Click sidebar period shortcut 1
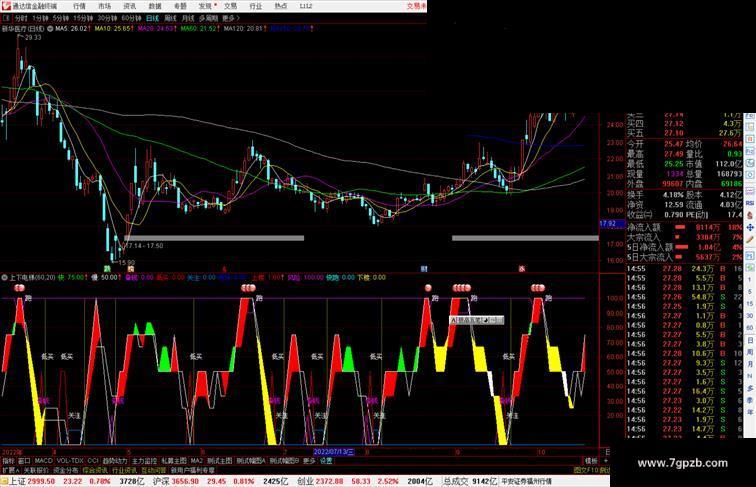The image size is (756, 487). pos(750,280)
